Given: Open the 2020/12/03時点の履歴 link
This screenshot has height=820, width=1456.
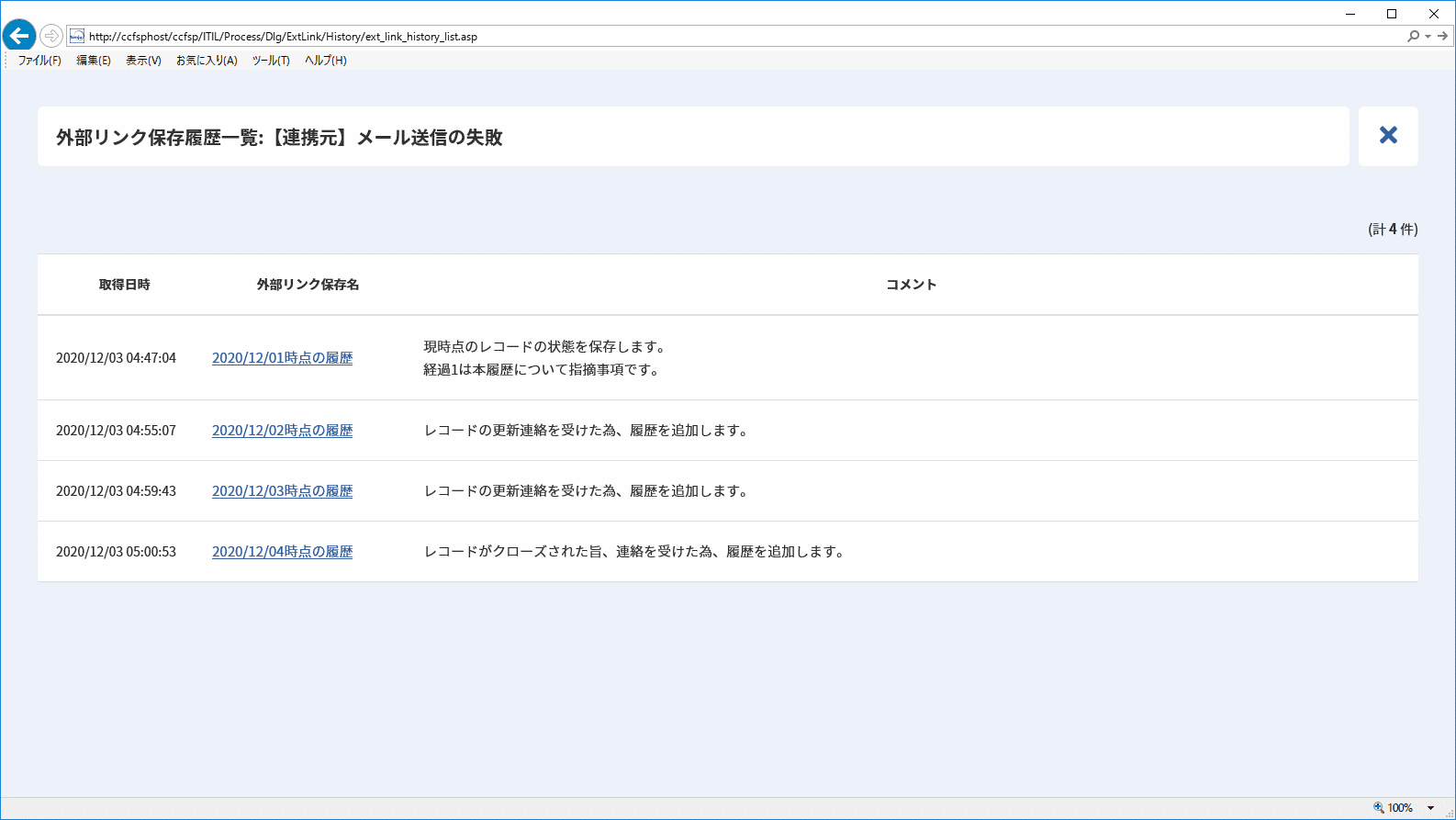Looking at the screenshot, I should [282, 491].
